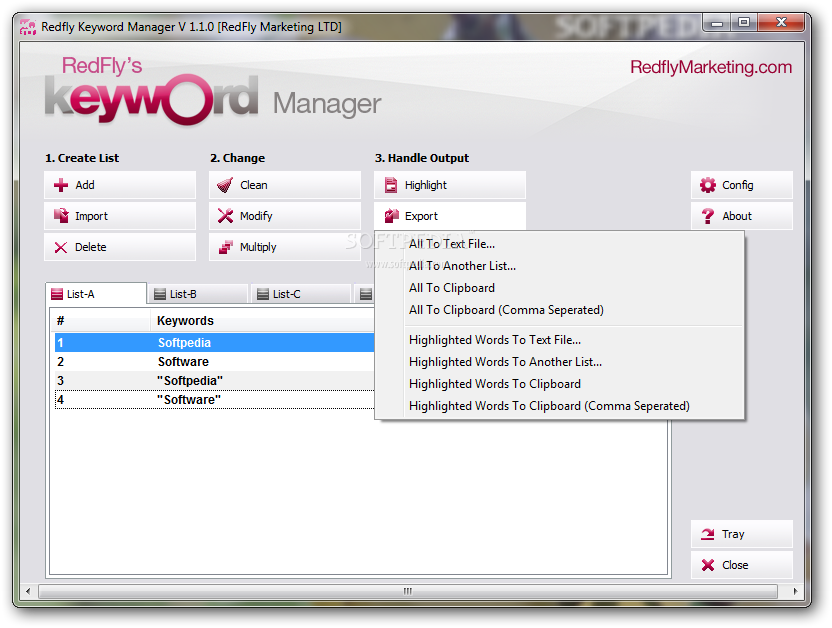Switch to the List-B tab
Screen dimensions: 832x628
198,294
